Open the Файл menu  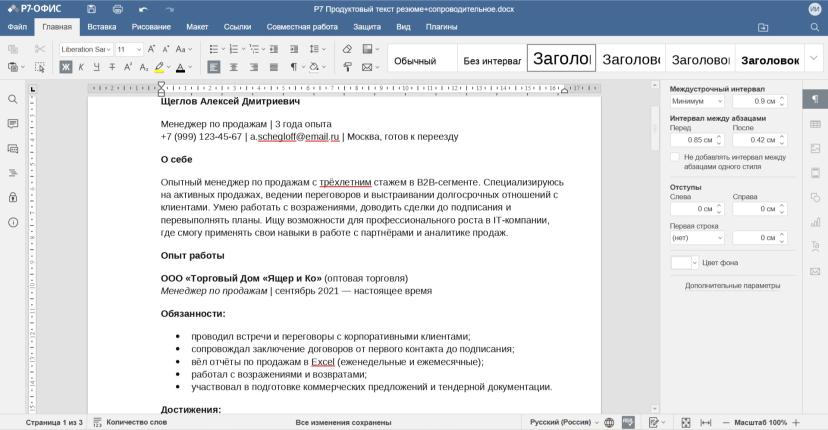17,27
